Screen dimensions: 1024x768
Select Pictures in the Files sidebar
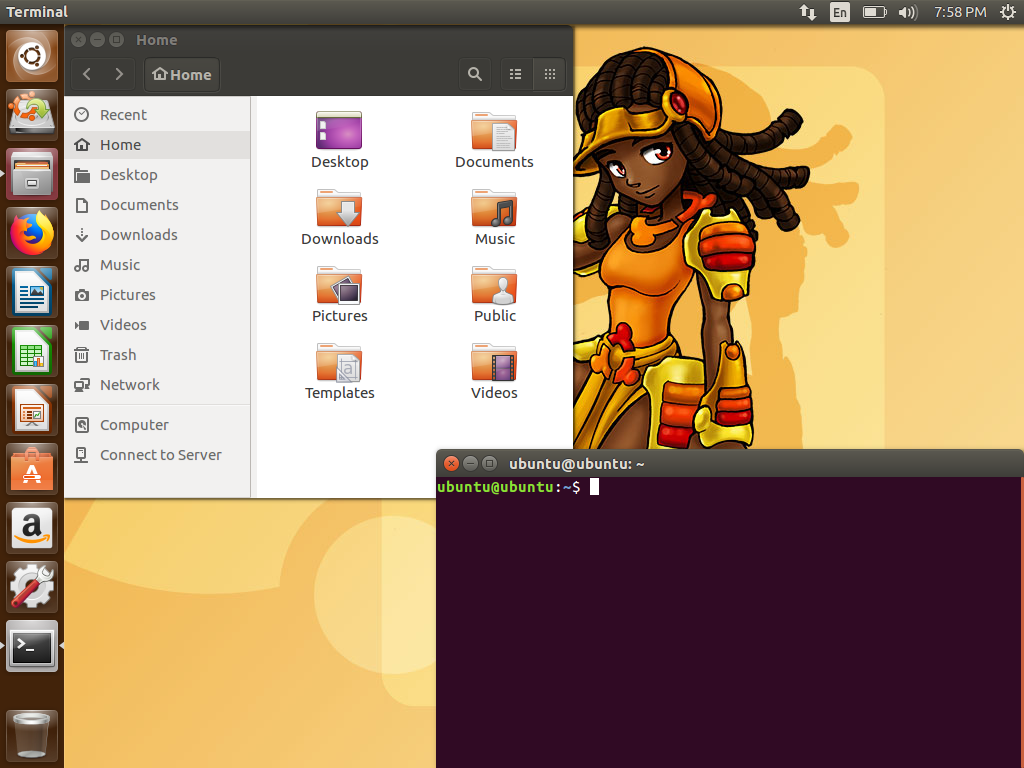157,295
